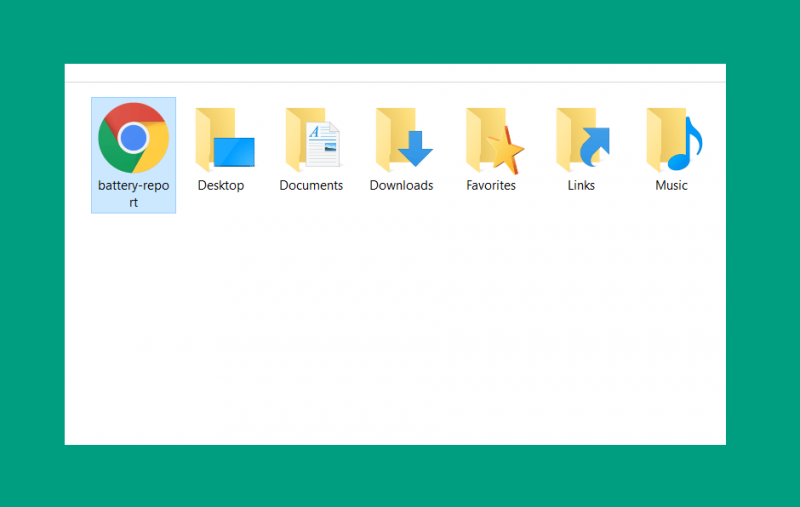The width and height of the screenshot is (800, 507).
Task: Select the battery-report Chrome file icon
Action: (133, 138)
